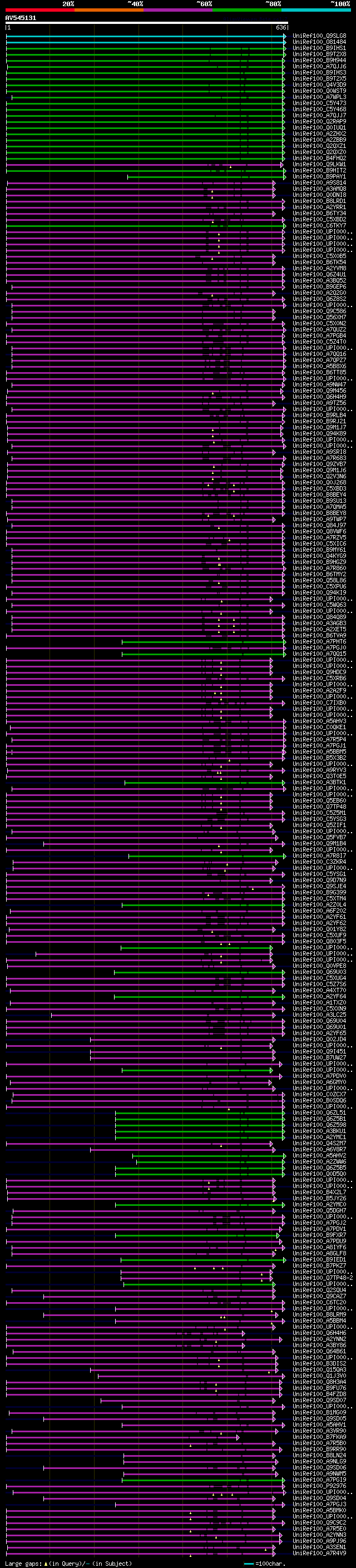Select label UniRef100_A5B8X6
The height and width of the screenshot is (1568, 356).
click(x=319, y=367)
